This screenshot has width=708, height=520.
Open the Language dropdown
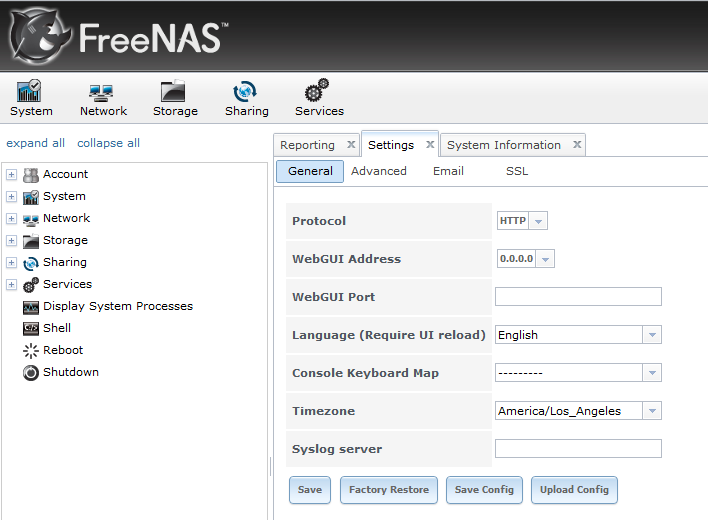click(652, 334)
